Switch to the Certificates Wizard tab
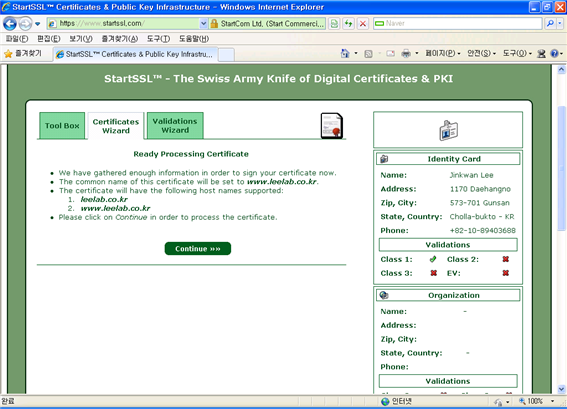The height and width of the screenshot is (409, 567). click(x=116, y=126)
